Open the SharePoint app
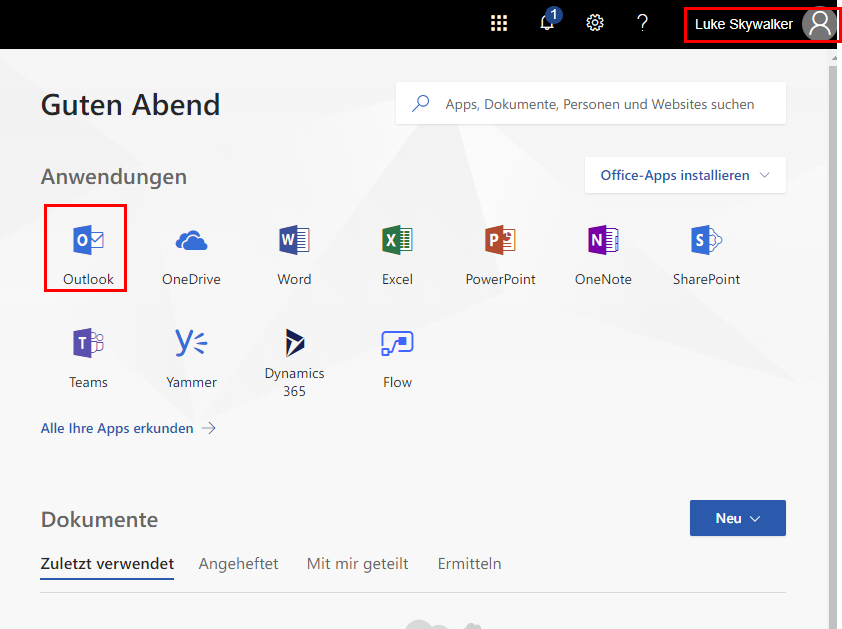Viewport: 842px width, 629px height. (x=706, y=254)
